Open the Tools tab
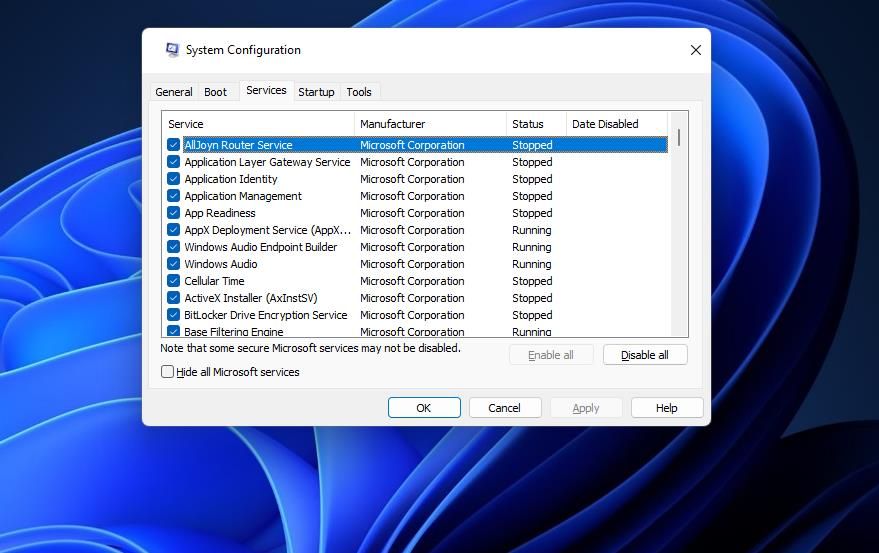879x553 pixels. click(359, 92)
